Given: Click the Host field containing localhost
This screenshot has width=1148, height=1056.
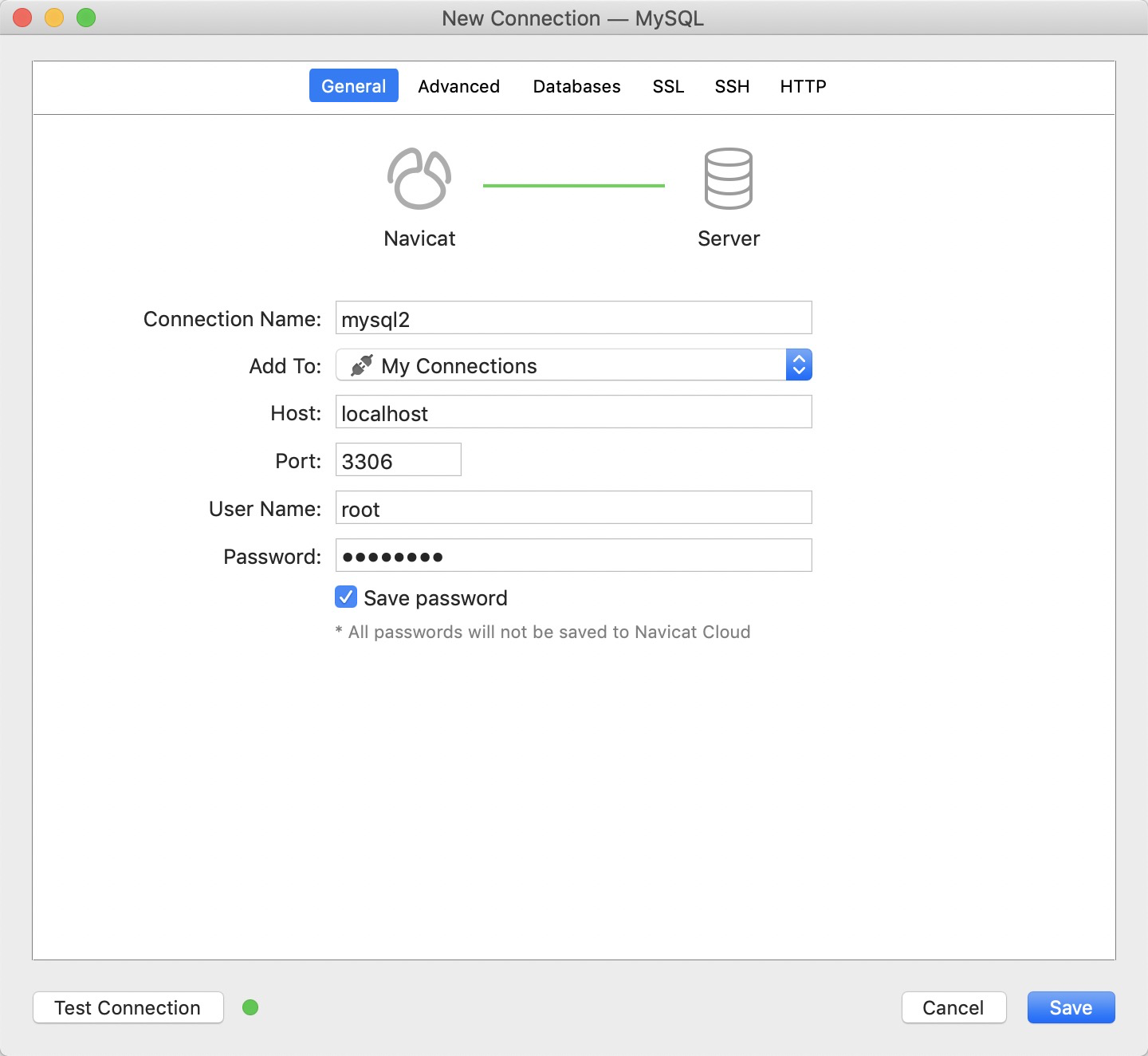Looking at the screenshot, I should [574, 412].
